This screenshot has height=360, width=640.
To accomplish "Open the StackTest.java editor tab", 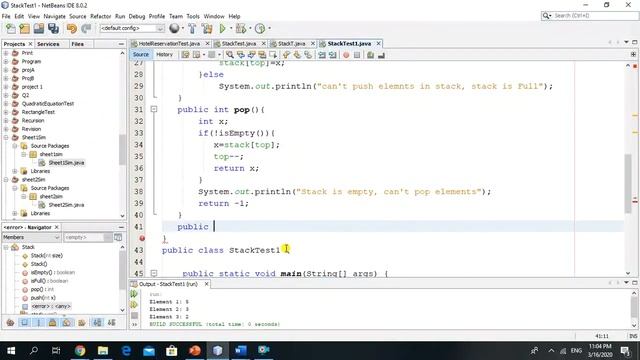I will tap(239, 44).
